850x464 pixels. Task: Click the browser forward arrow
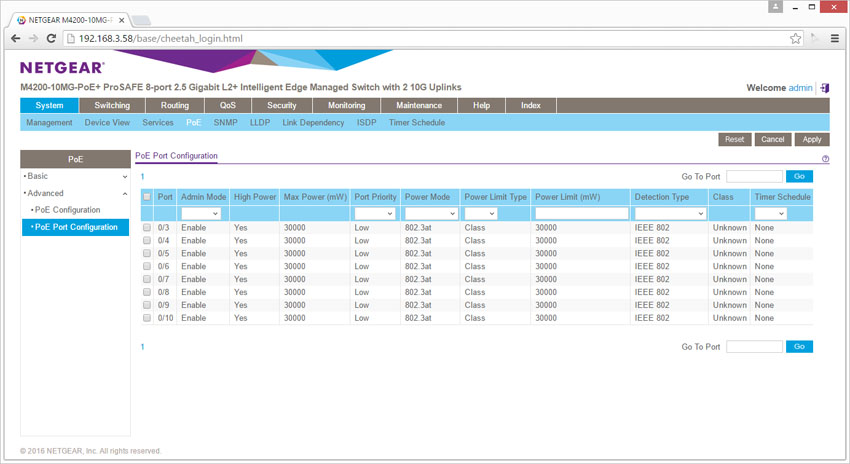pos(33,38)
